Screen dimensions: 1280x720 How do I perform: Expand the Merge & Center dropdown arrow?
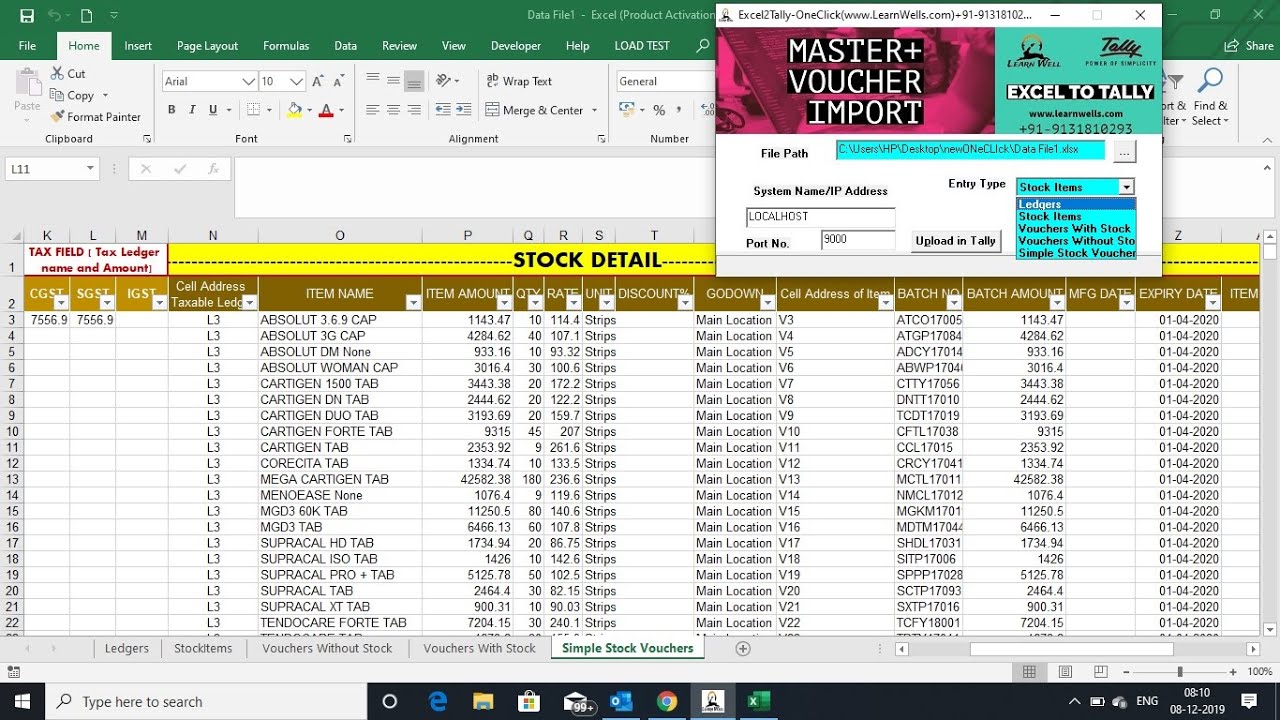(x=595, y=110)
